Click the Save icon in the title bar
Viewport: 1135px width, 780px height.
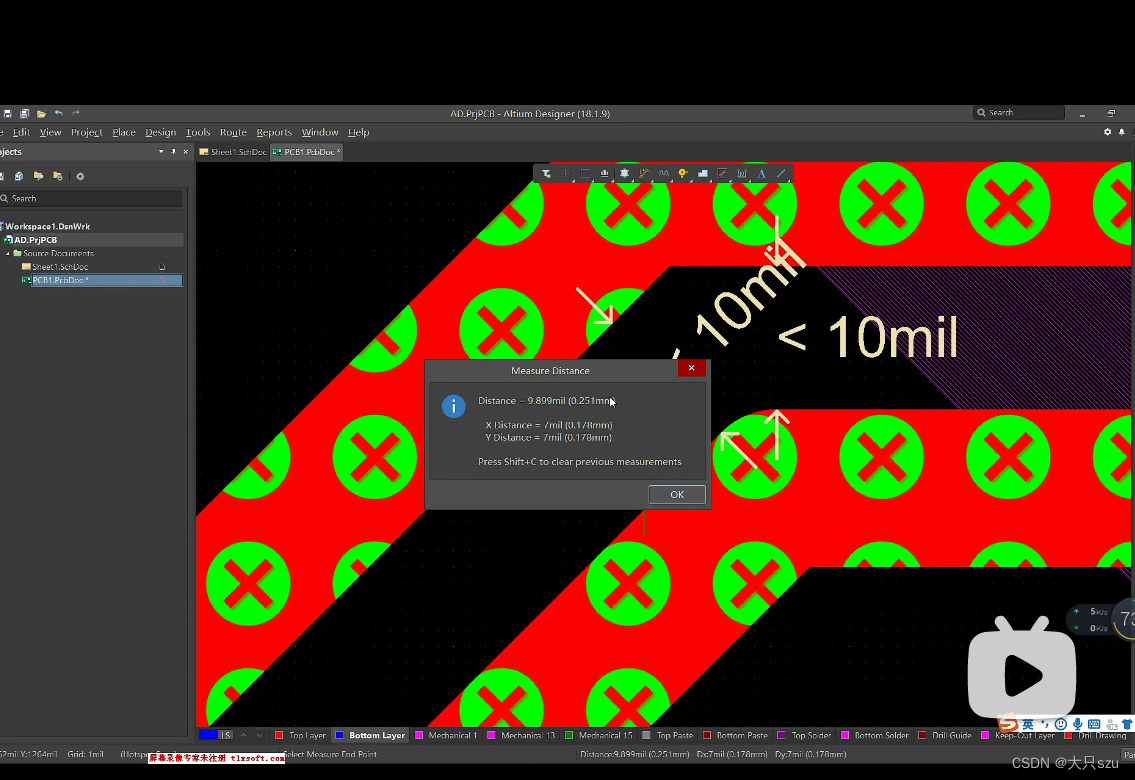[7, 114]
